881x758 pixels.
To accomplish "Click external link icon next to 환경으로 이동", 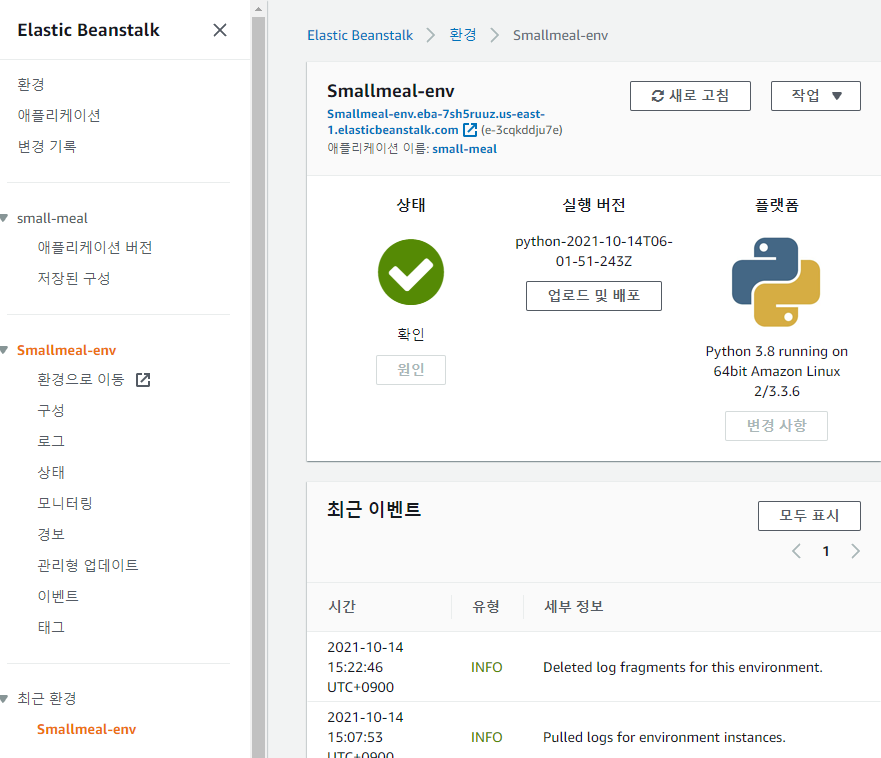I will tap(143, 380).
